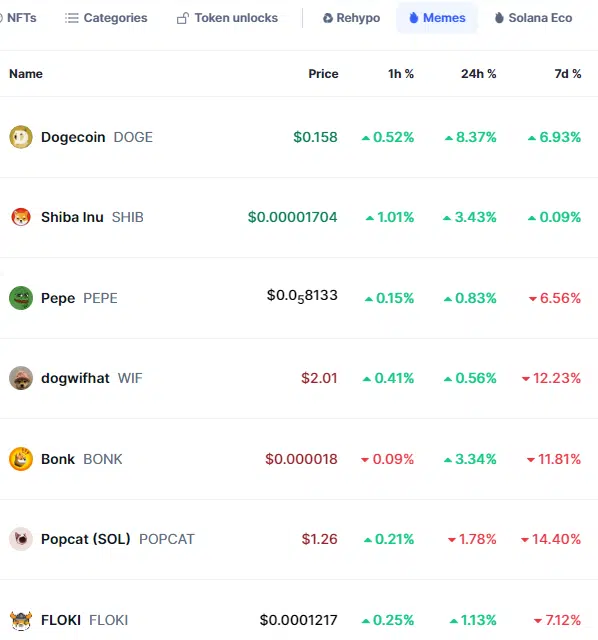The image size is (598, 640).
Task: Open the Solana Eco filter
Action: point(534,18)
